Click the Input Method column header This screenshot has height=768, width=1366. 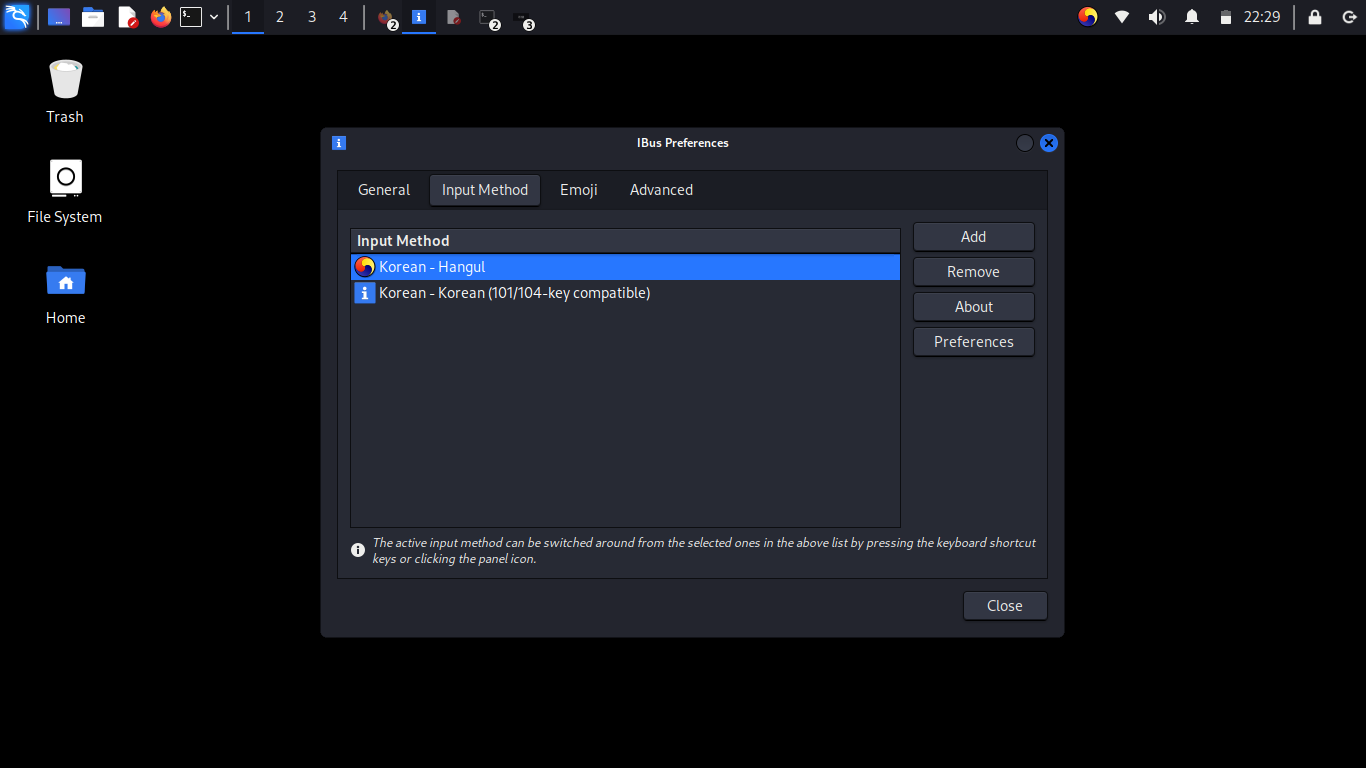click(x=626, y=241)
